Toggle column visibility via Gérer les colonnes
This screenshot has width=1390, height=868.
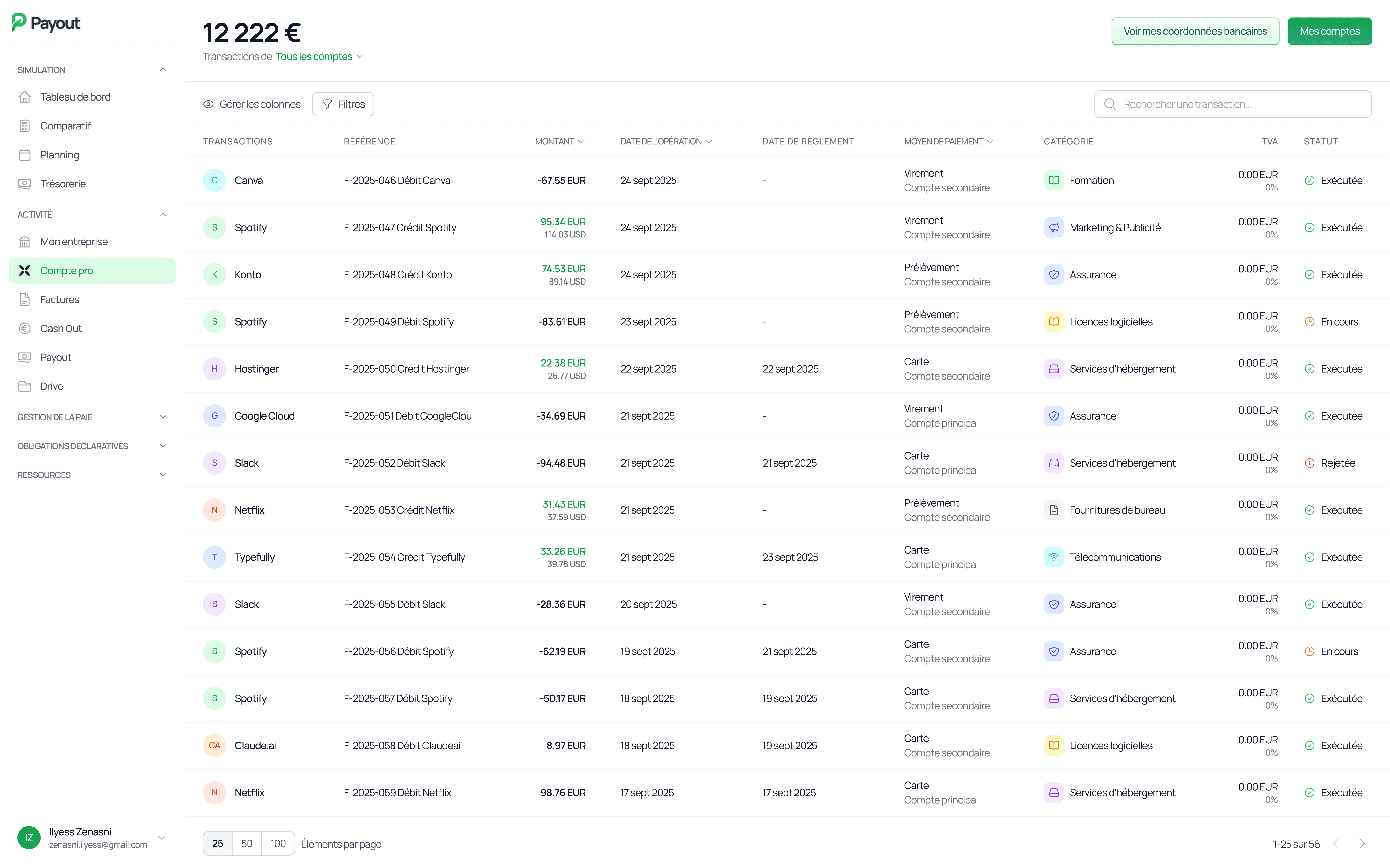tap(252, 104)
